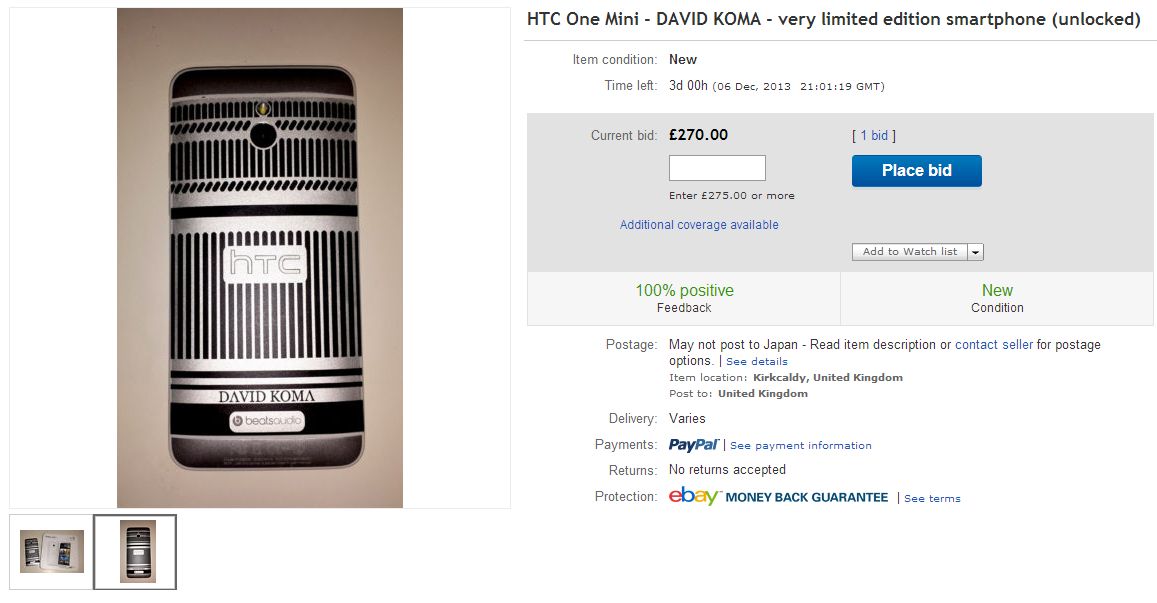1157x603 pixels.
Task: Select the second thumbnail of phone back
Action: pyautogui.click(x=136, y=551)
